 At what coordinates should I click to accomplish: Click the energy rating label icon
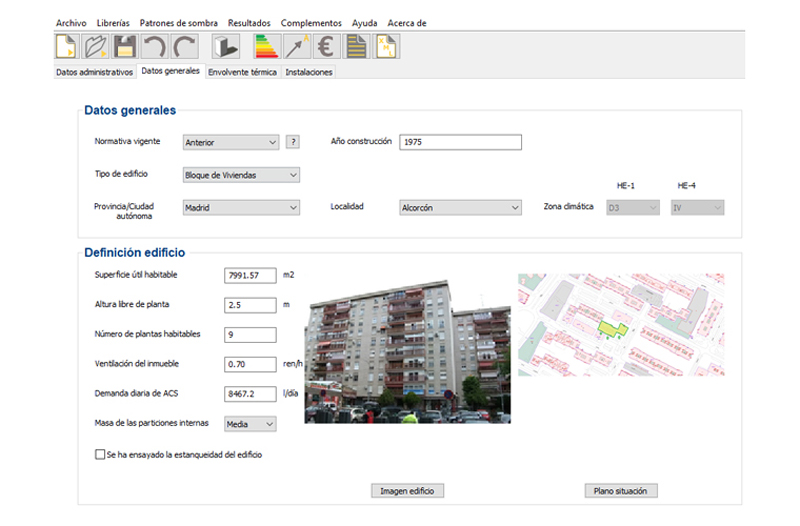coord(266,46)
